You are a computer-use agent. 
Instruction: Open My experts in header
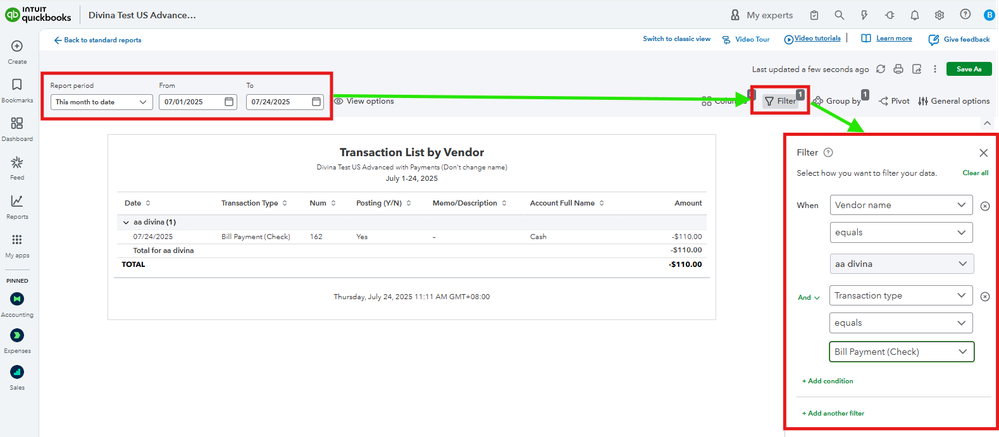pos(761,15)
